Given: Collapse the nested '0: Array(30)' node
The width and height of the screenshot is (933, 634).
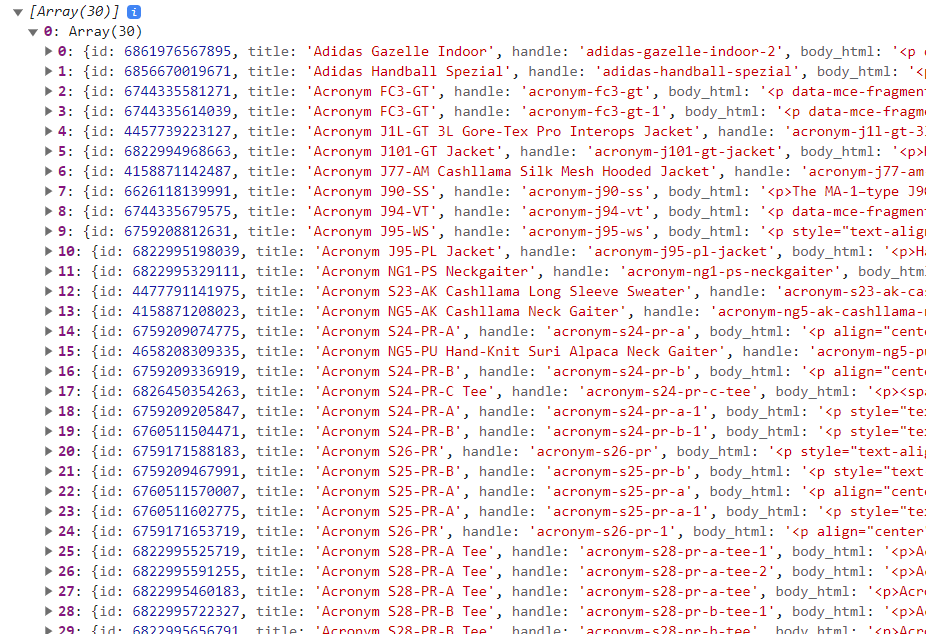Looking at the screenshot, I should 33,32.
